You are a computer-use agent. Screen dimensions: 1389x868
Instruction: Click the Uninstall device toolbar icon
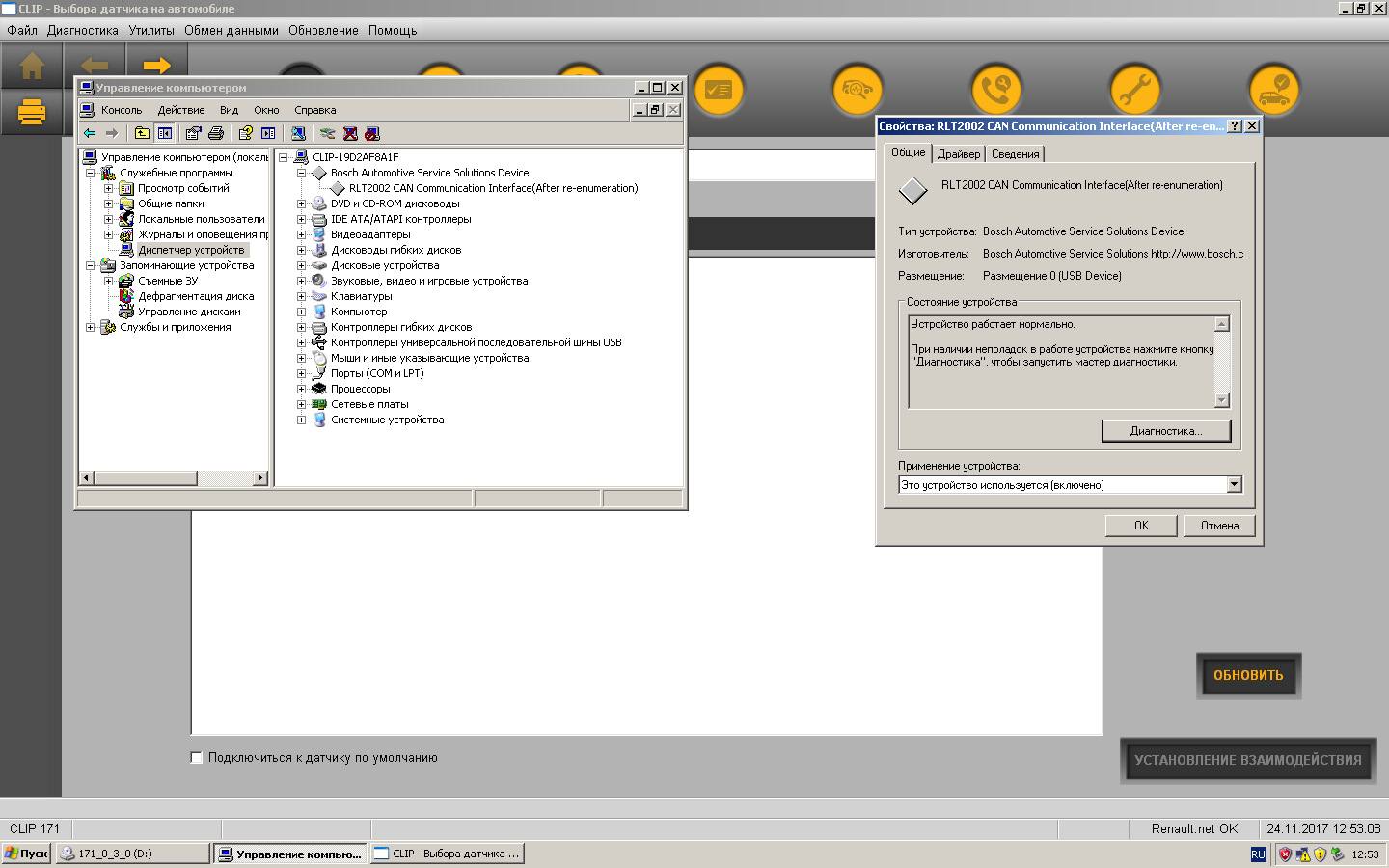[350, 133]
